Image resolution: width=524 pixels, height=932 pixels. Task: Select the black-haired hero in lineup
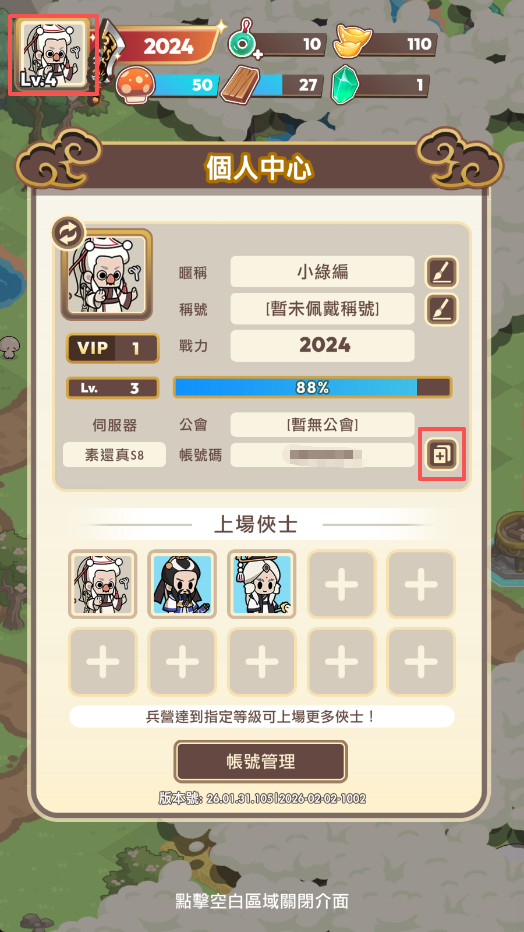click(182, 584)
